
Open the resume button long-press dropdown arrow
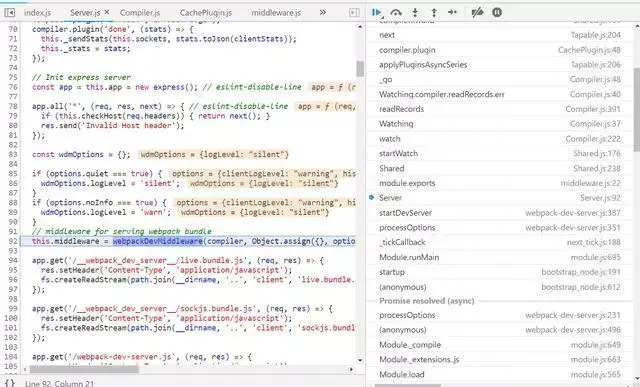tap(382, 17)
